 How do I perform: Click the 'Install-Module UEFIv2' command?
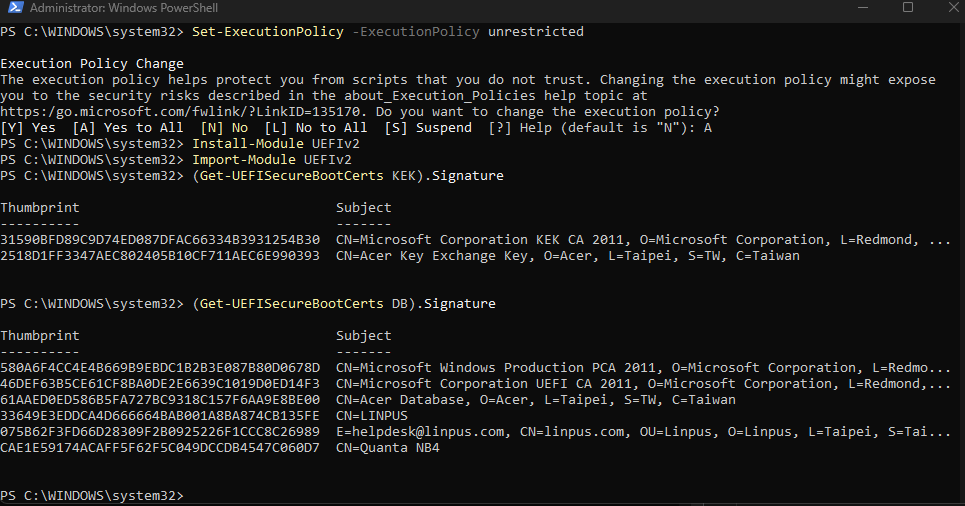pos(276,143)
